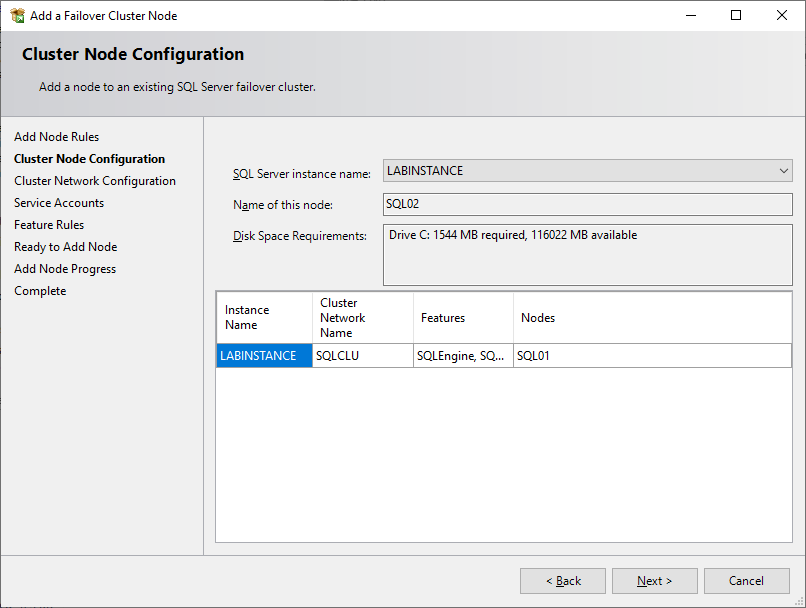The height and width of the screenshot is (608, 806).
Task: Click the Back button
Action: click(x=563, y=581)
